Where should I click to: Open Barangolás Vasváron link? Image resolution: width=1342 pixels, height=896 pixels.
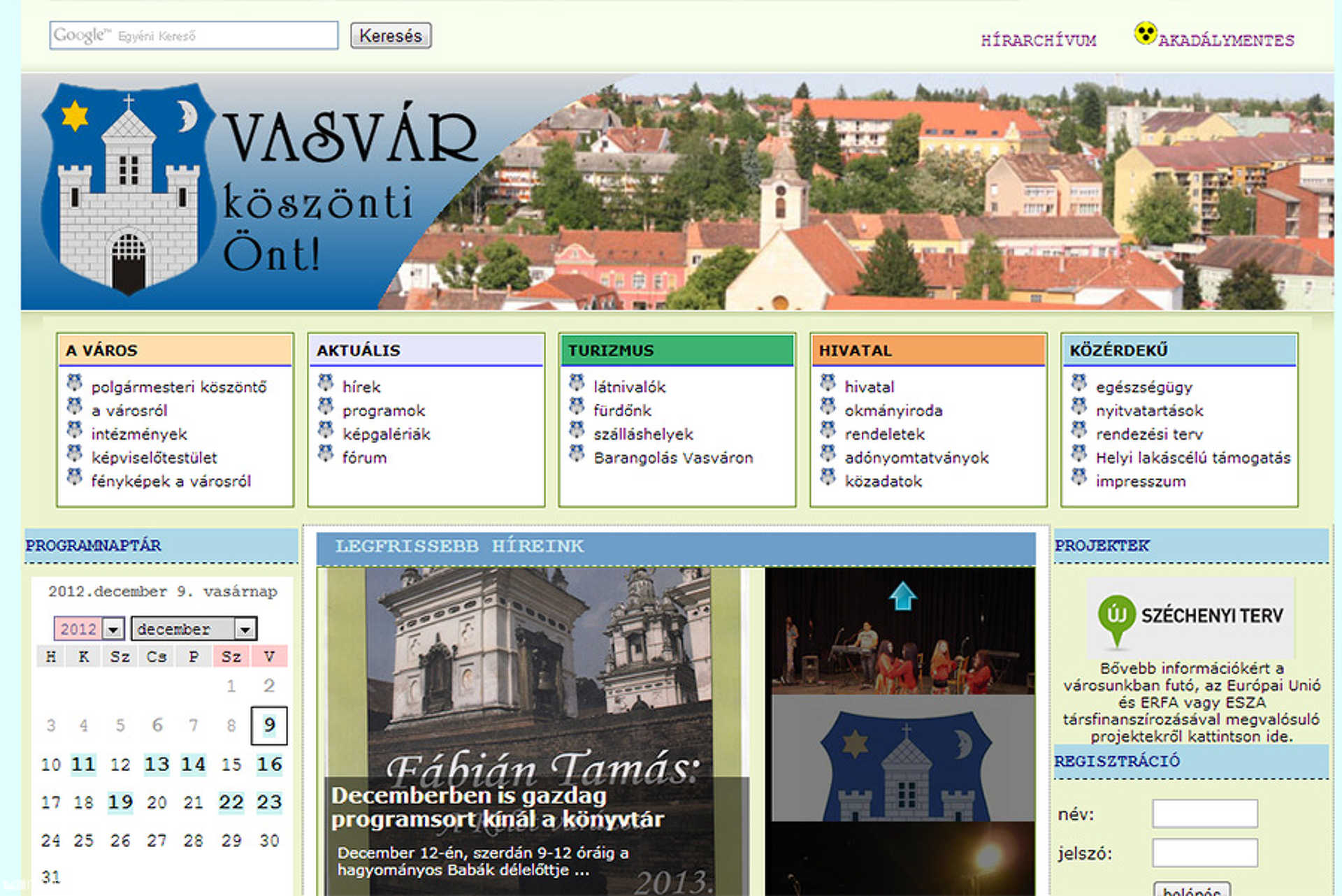(673, 458)
